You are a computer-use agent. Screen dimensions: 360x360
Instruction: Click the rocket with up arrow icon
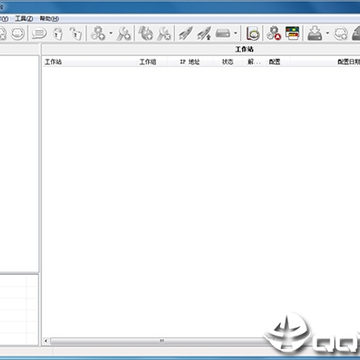[204, 33]
